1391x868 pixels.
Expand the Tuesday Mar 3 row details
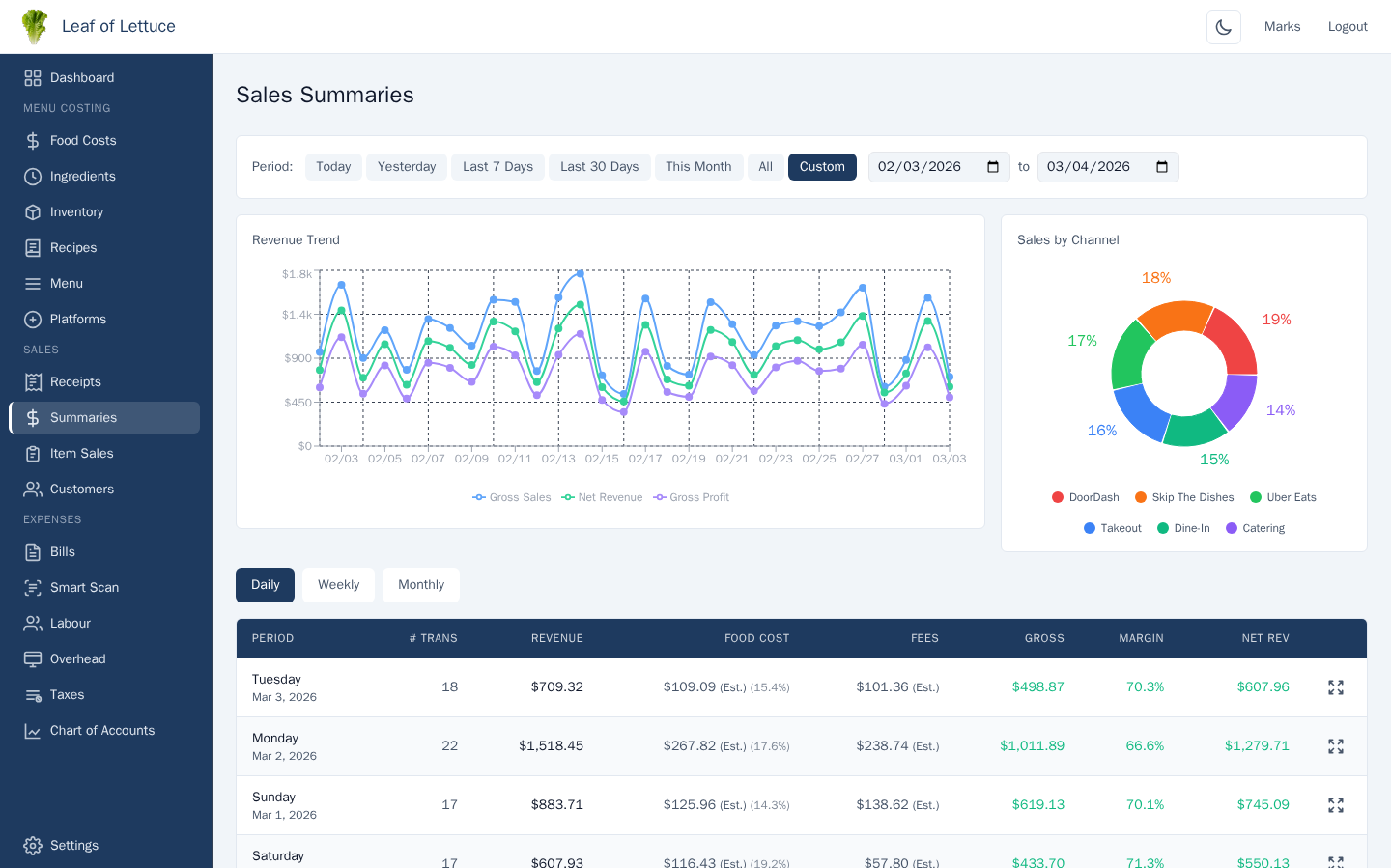click(1336, 687)
